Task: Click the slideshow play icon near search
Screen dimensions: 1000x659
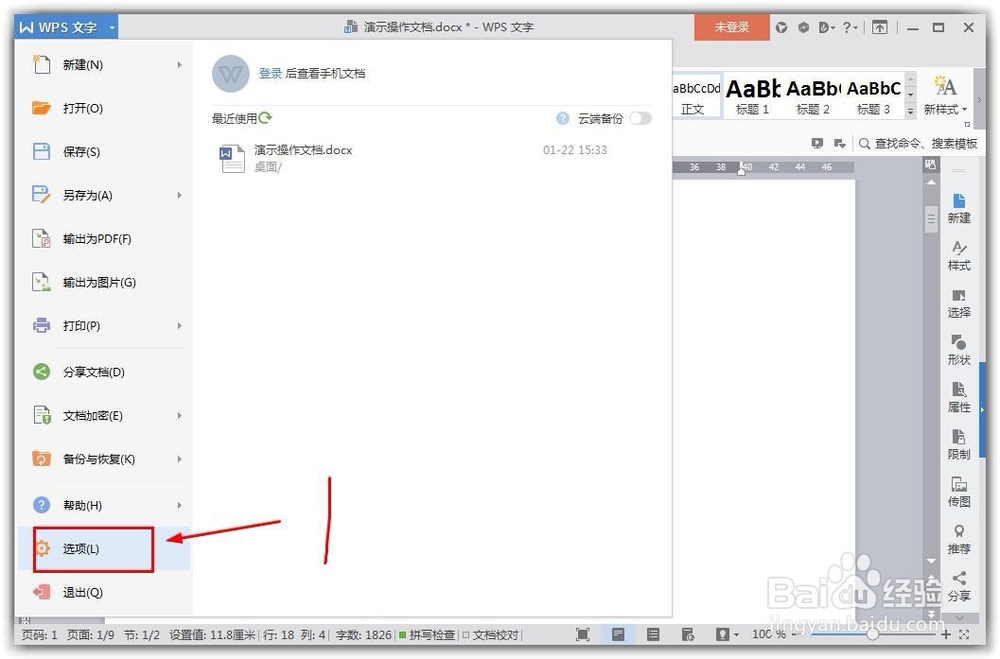Action: click(817, 144)
